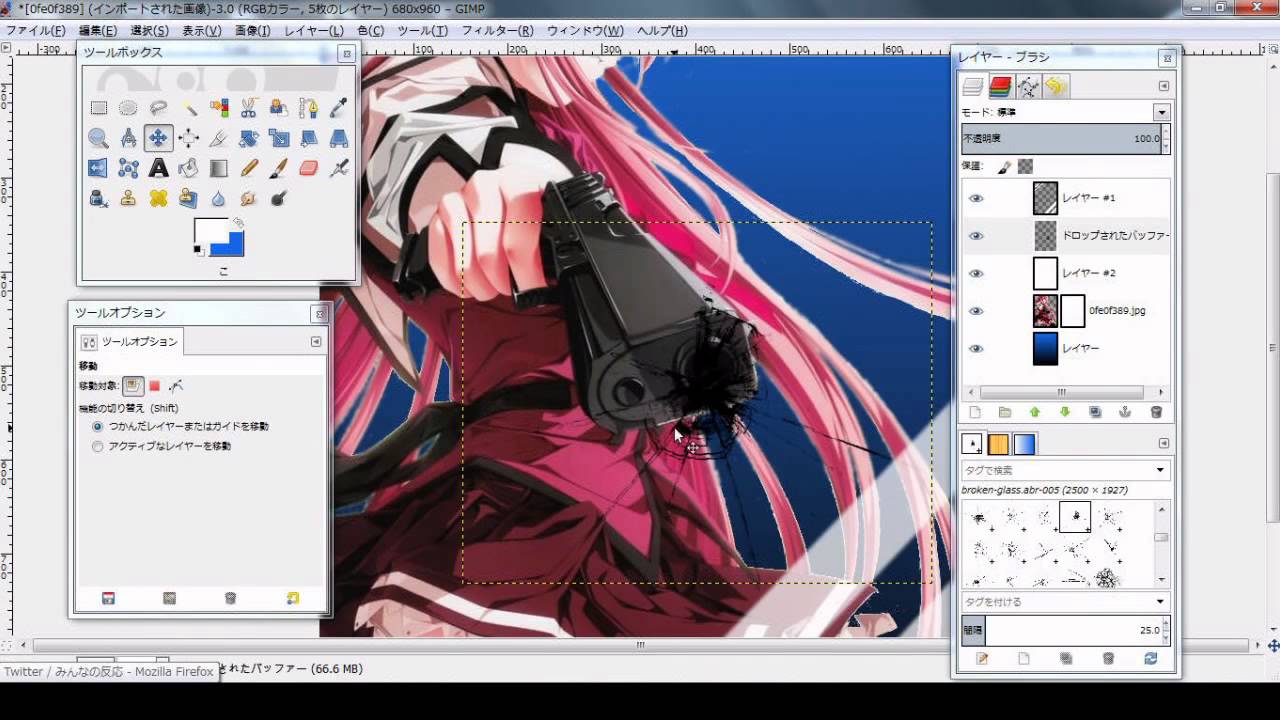Switch to the Undo History tab
The image size is (1280, 720).
pyautogui.click(x=1055, y=87)
